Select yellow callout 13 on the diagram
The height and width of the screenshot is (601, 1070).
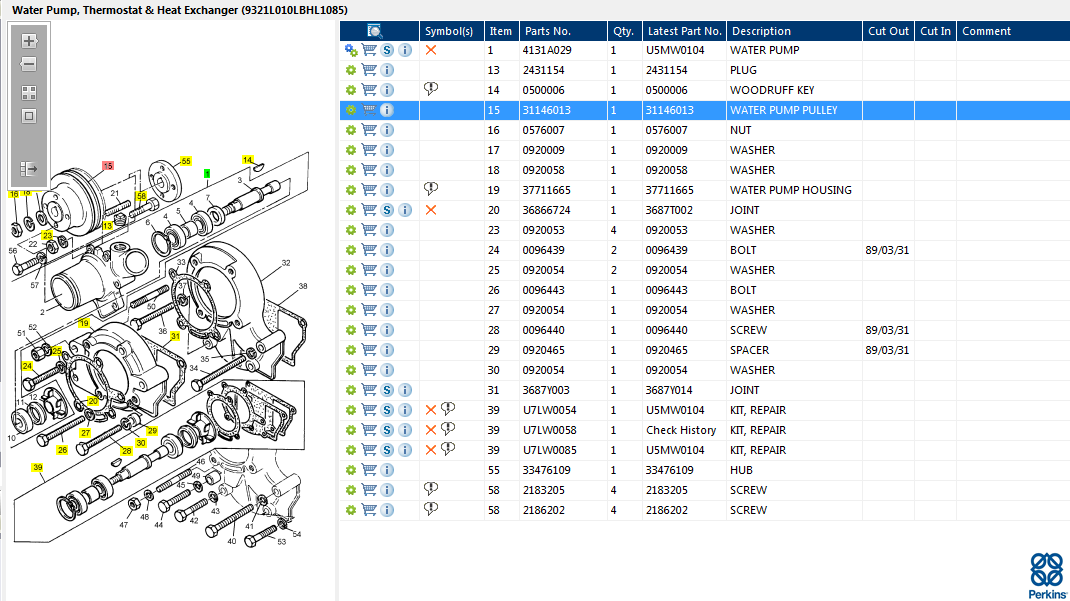[x=107, y=226]
